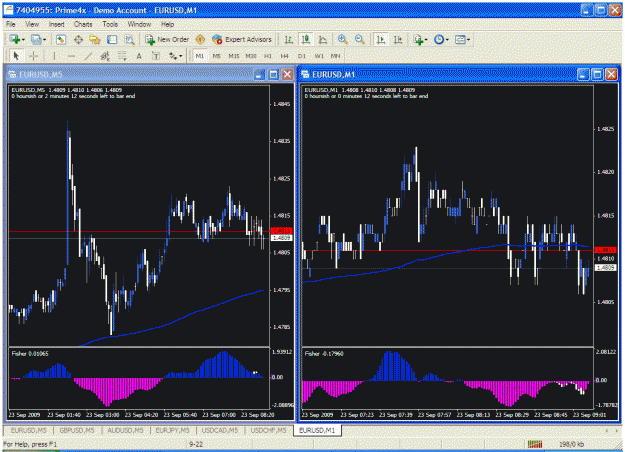Switch to M15 timeframe
Screen dimensions: 625x452
(x=234, y=56)
